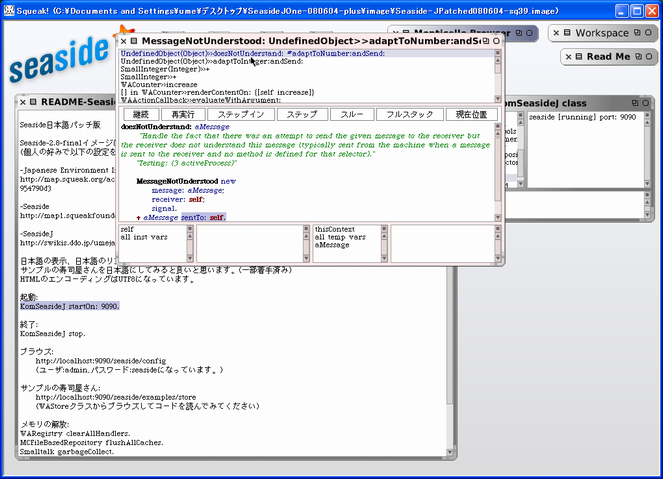Click 'KomSeasideJ stop.' line in README
The image size is (663, 479).
pyautogui.click(x=52, y=334)
